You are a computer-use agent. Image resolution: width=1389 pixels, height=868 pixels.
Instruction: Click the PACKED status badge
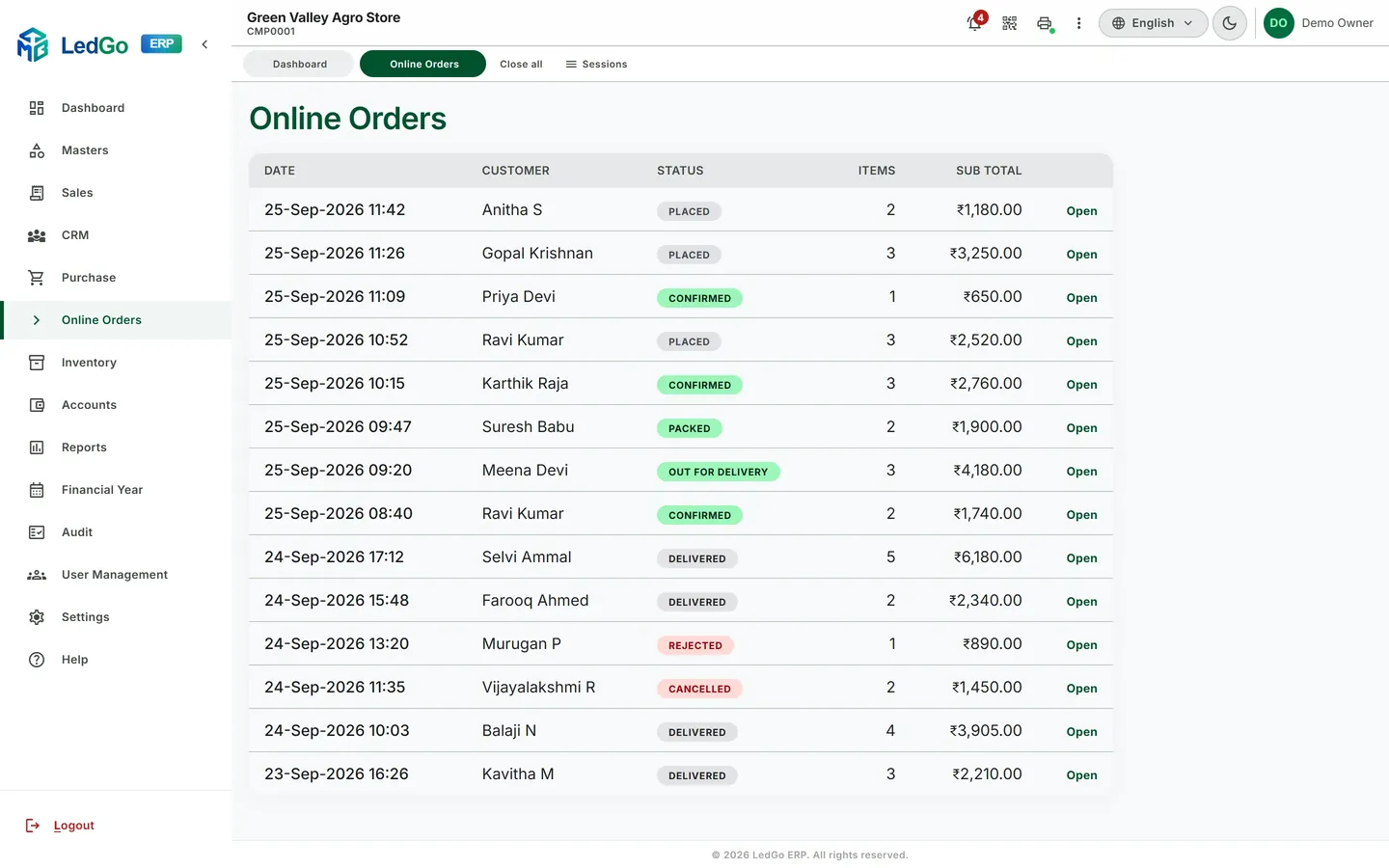click(x=690, y=428)
